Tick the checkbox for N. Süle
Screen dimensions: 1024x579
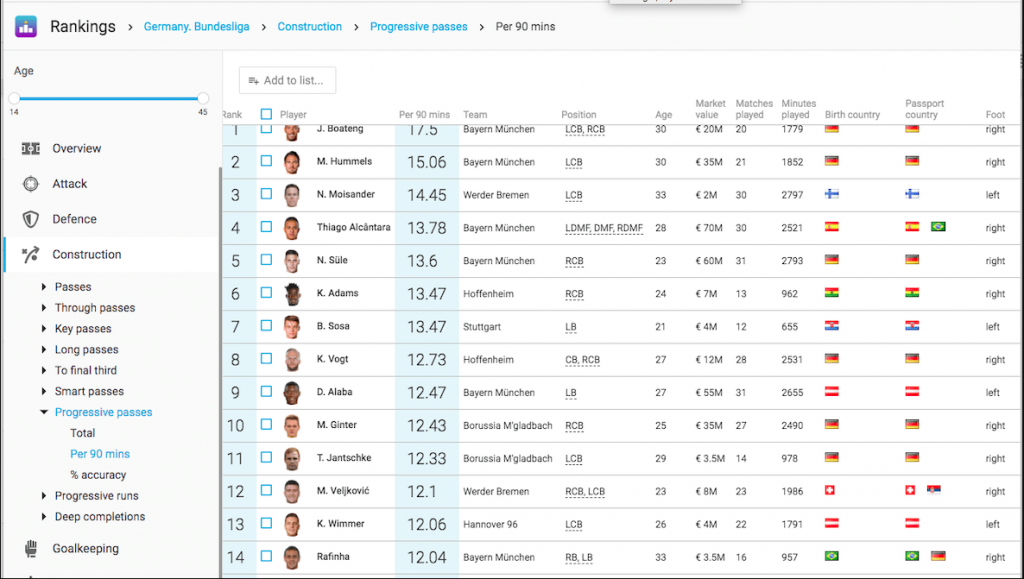tap(266, 259)
